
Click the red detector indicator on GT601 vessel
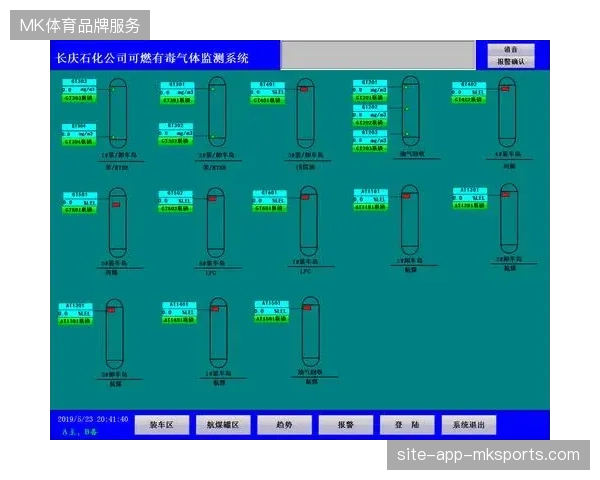[x=305, y=197]
